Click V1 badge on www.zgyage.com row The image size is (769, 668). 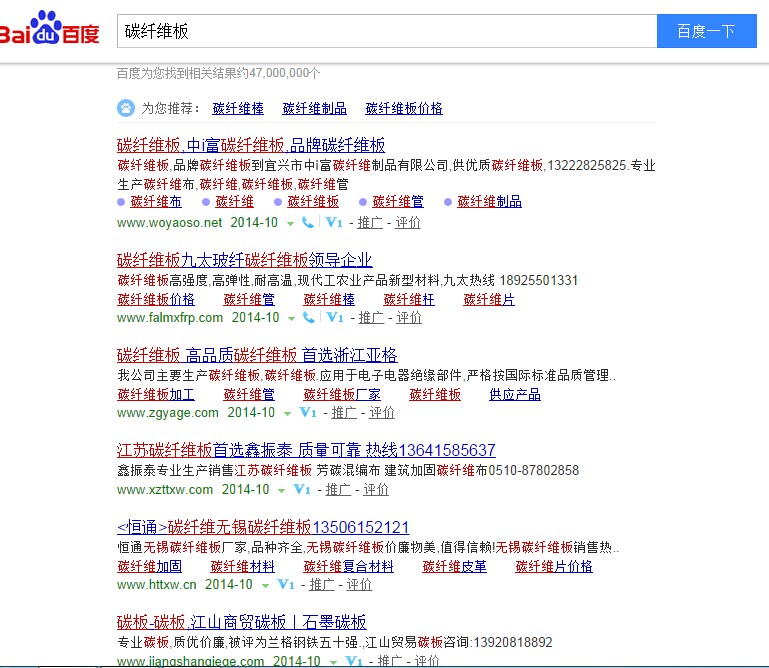point(308,412)
